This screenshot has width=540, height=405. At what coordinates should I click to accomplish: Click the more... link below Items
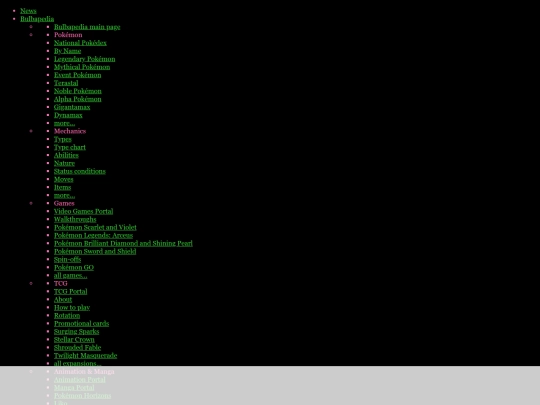coord(64,196)
